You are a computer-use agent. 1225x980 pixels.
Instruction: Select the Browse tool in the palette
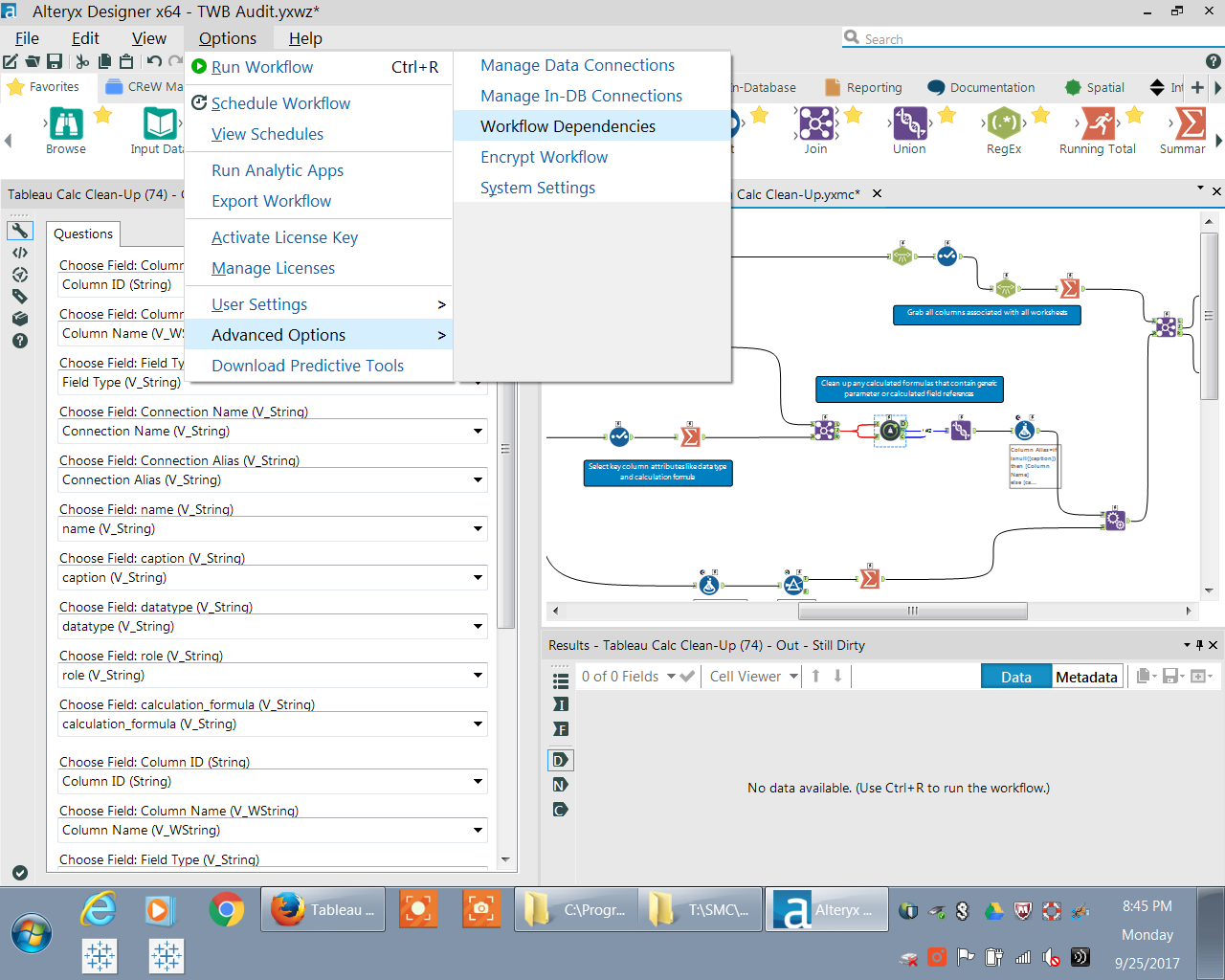point(65,122)
